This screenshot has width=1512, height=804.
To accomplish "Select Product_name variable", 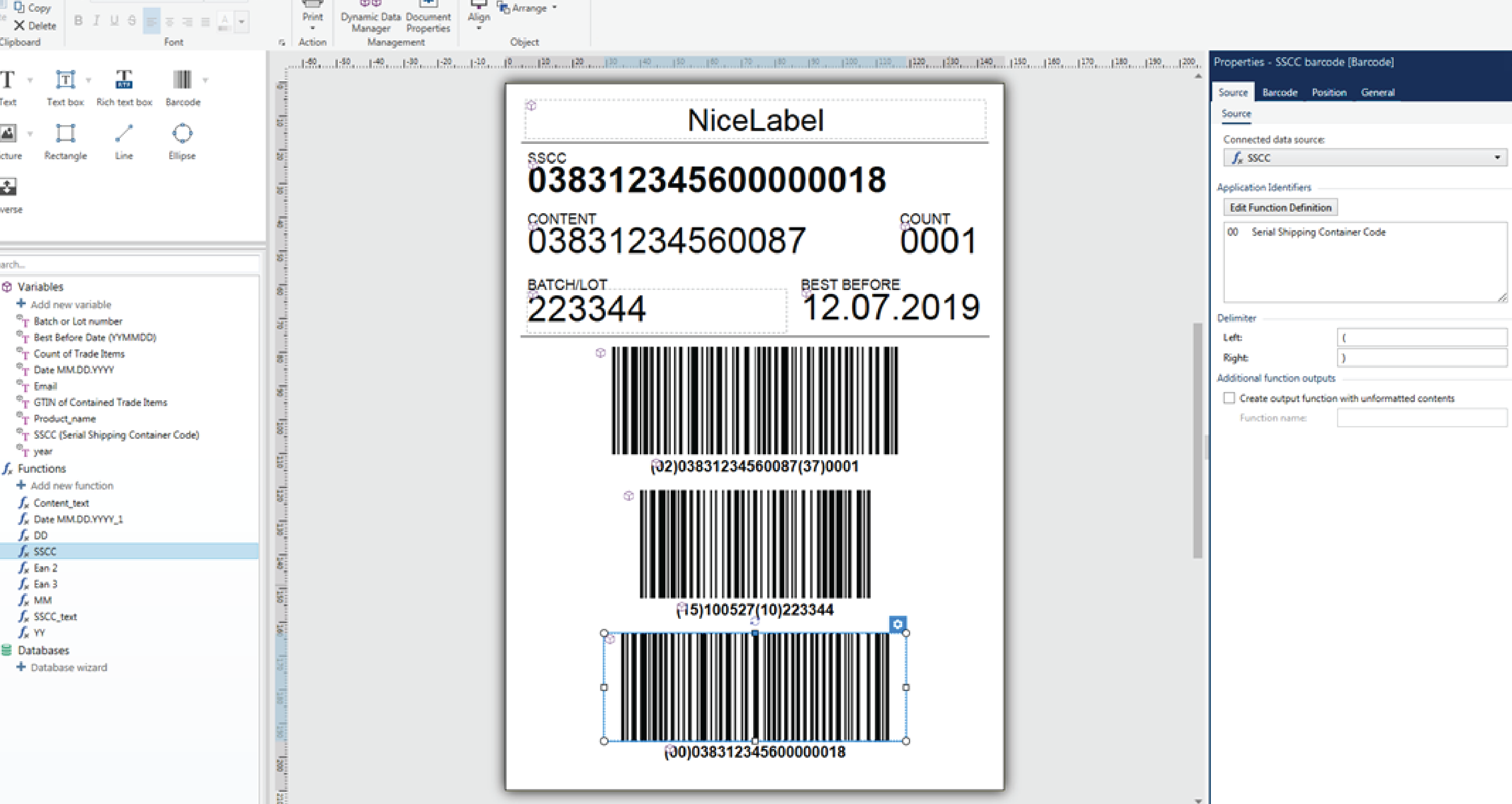I will click(x=64, y=419).
